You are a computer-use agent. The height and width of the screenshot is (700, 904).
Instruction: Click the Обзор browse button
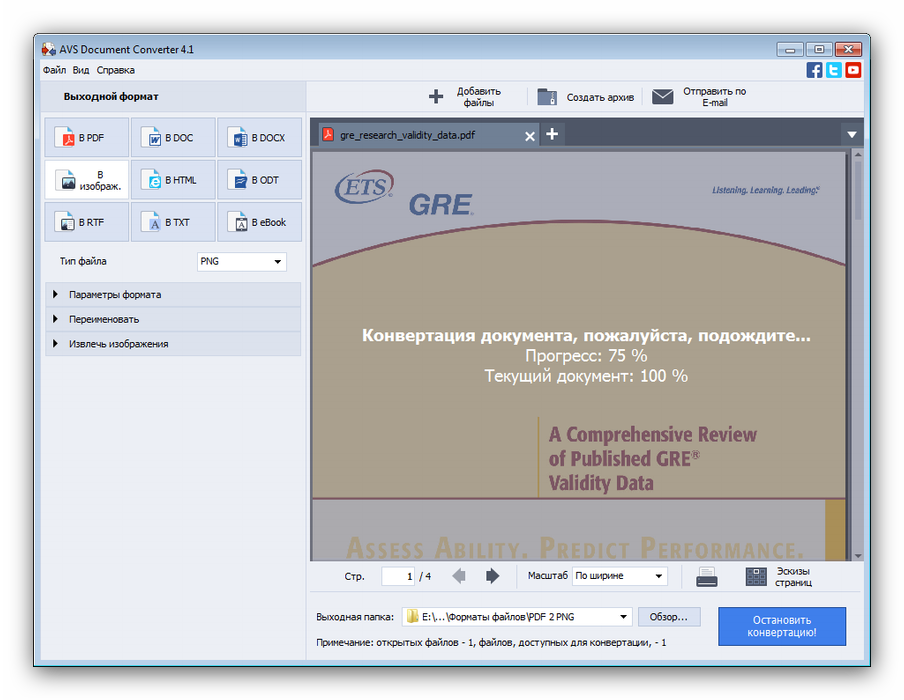click(x=669, y=617)
